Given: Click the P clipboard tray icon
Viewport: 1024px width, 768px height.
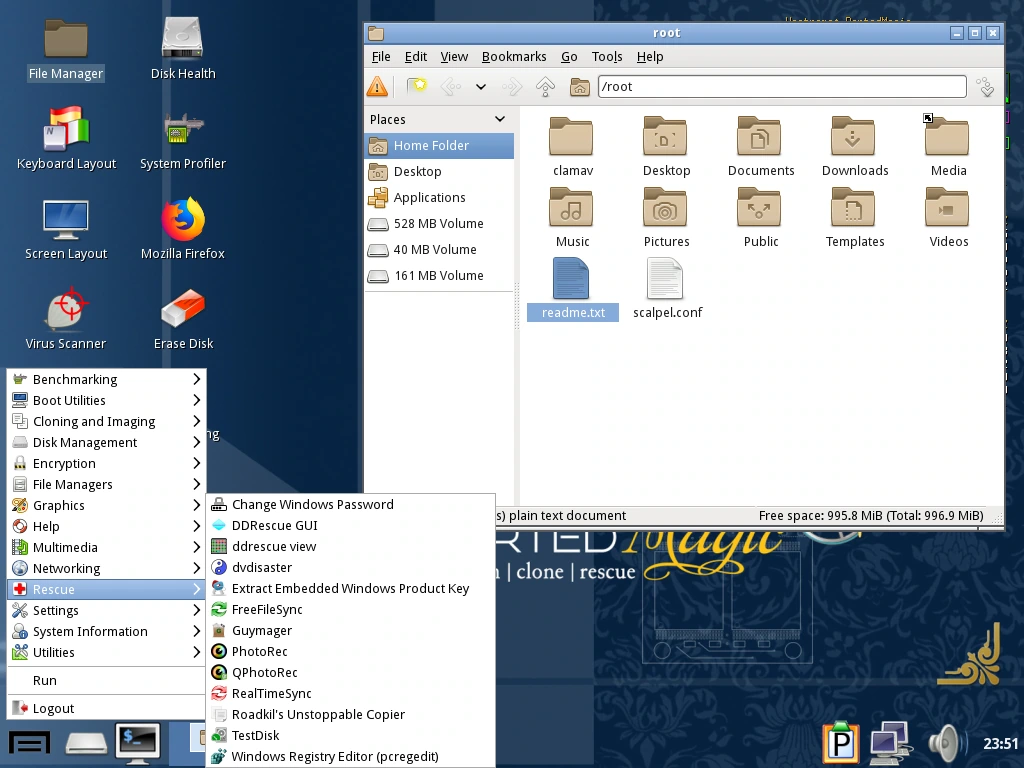Looking at the screenshot, I should 840,742.
